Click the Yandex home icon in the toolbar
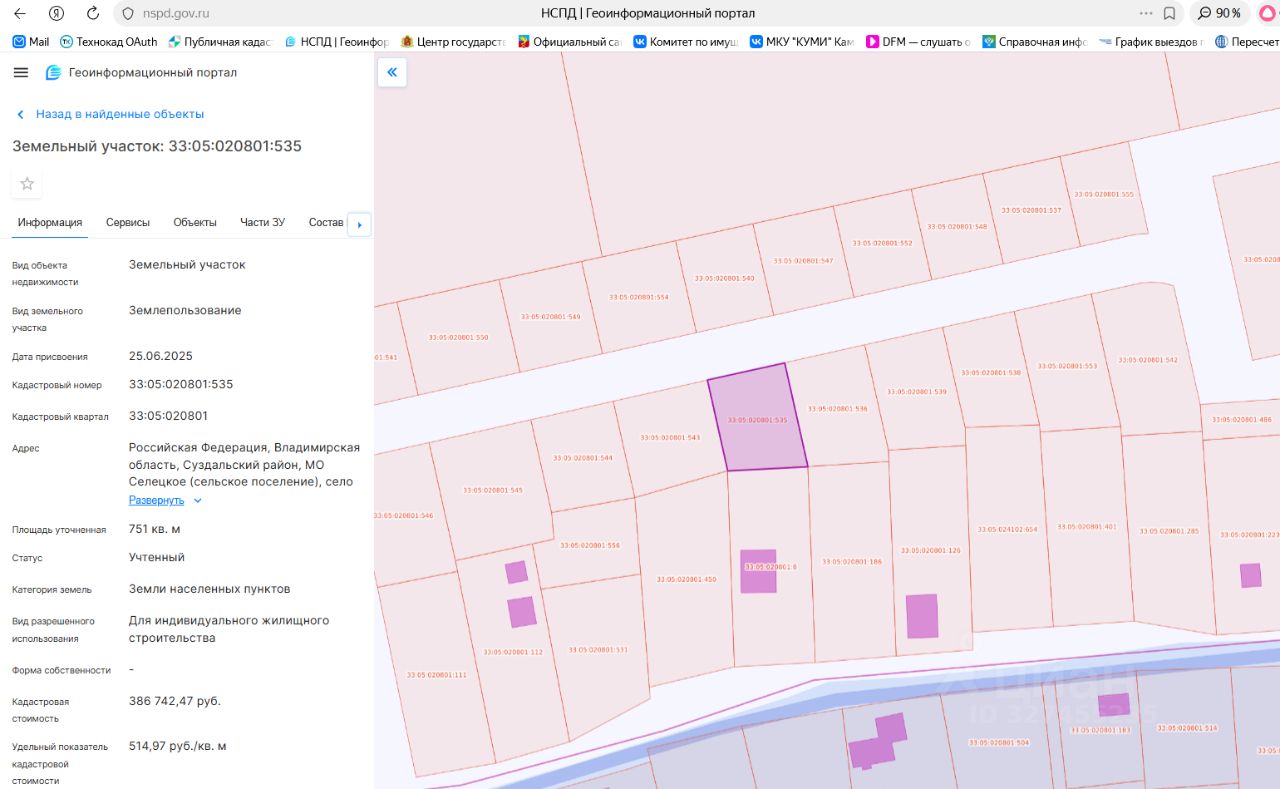Viewport: 1280px width, 789px height. 56,13
